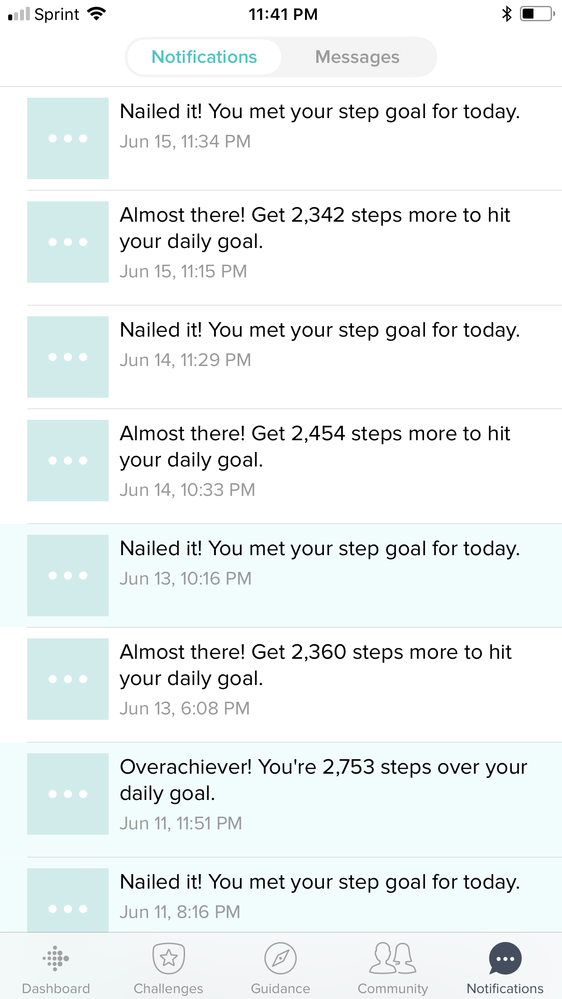562x999 pixels.
Task: Open the Jun 13, 10:16 PM notification
Action: click(281, 575)
